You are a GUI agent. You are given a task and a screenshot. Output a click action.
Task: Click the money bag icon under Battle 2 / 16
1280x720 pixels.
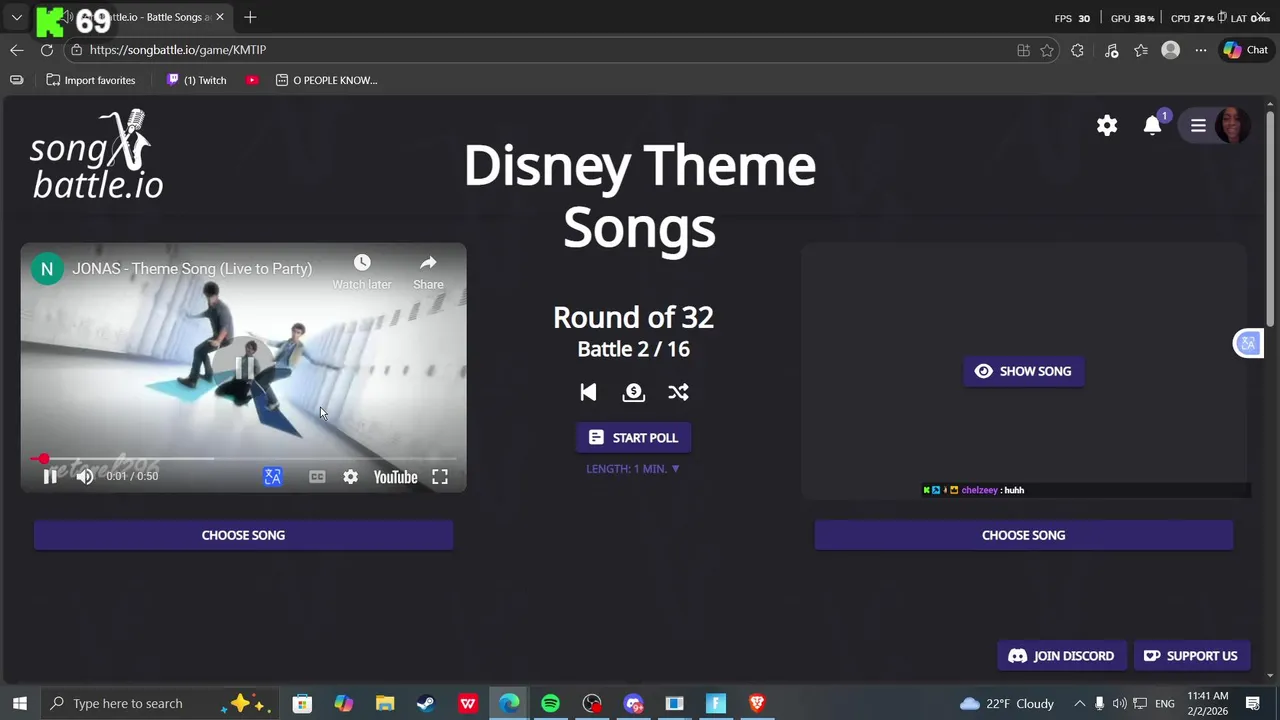point(633,393)
